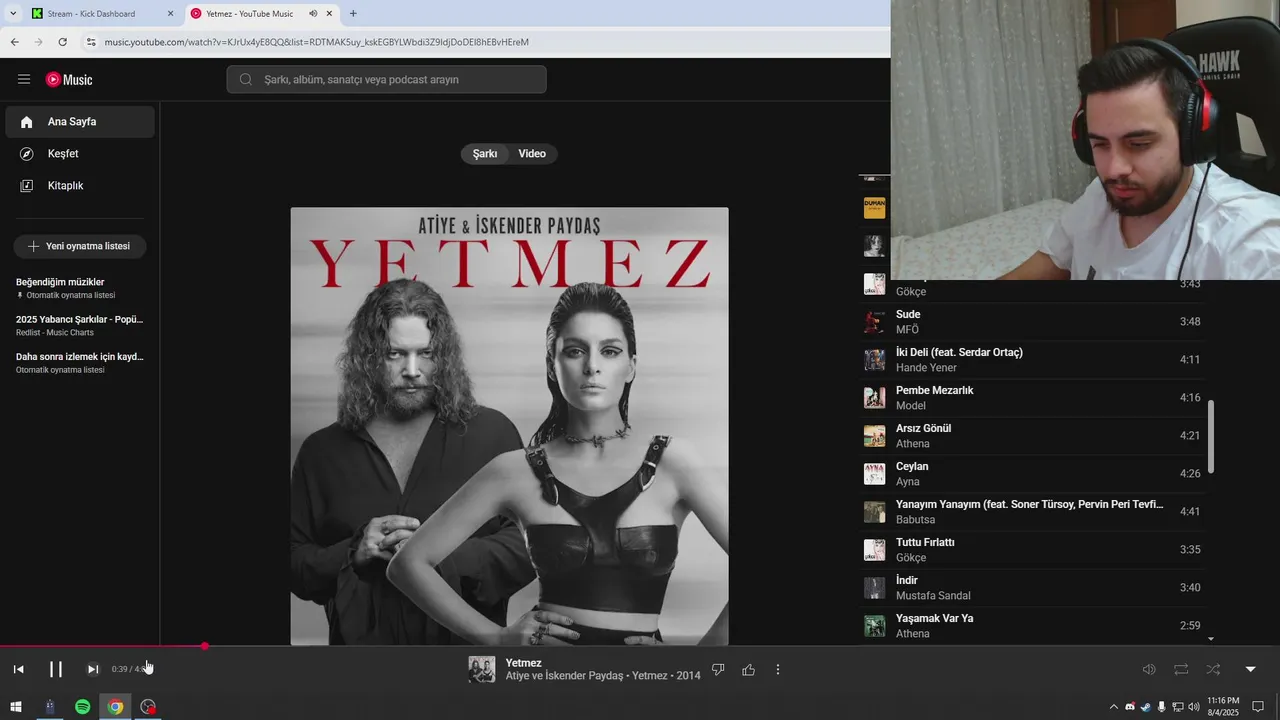Toggle repeat mode
The width and height of the screenshot is (1280, 720).
[1181, 669]
